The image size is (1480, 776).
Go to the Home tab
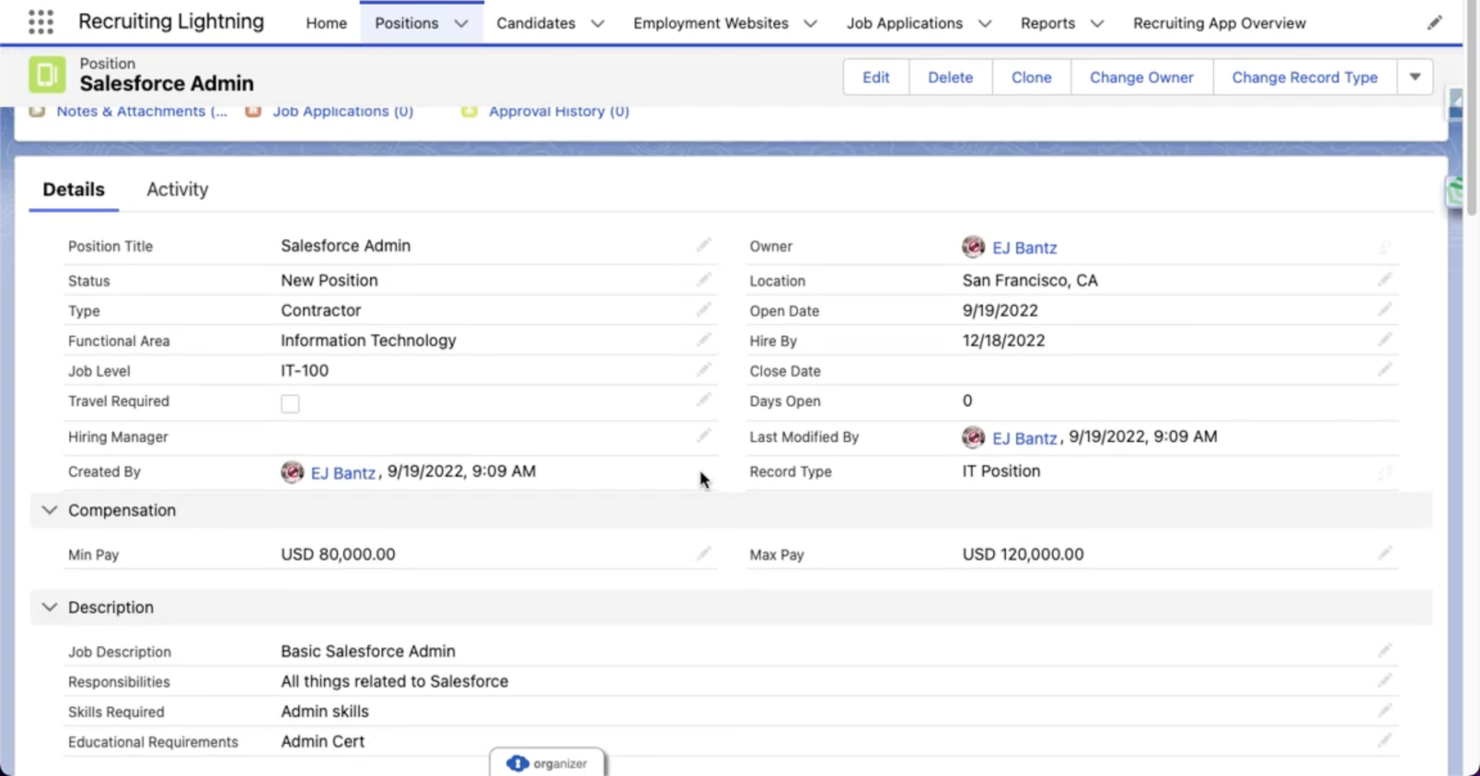(x=326, y=23)
